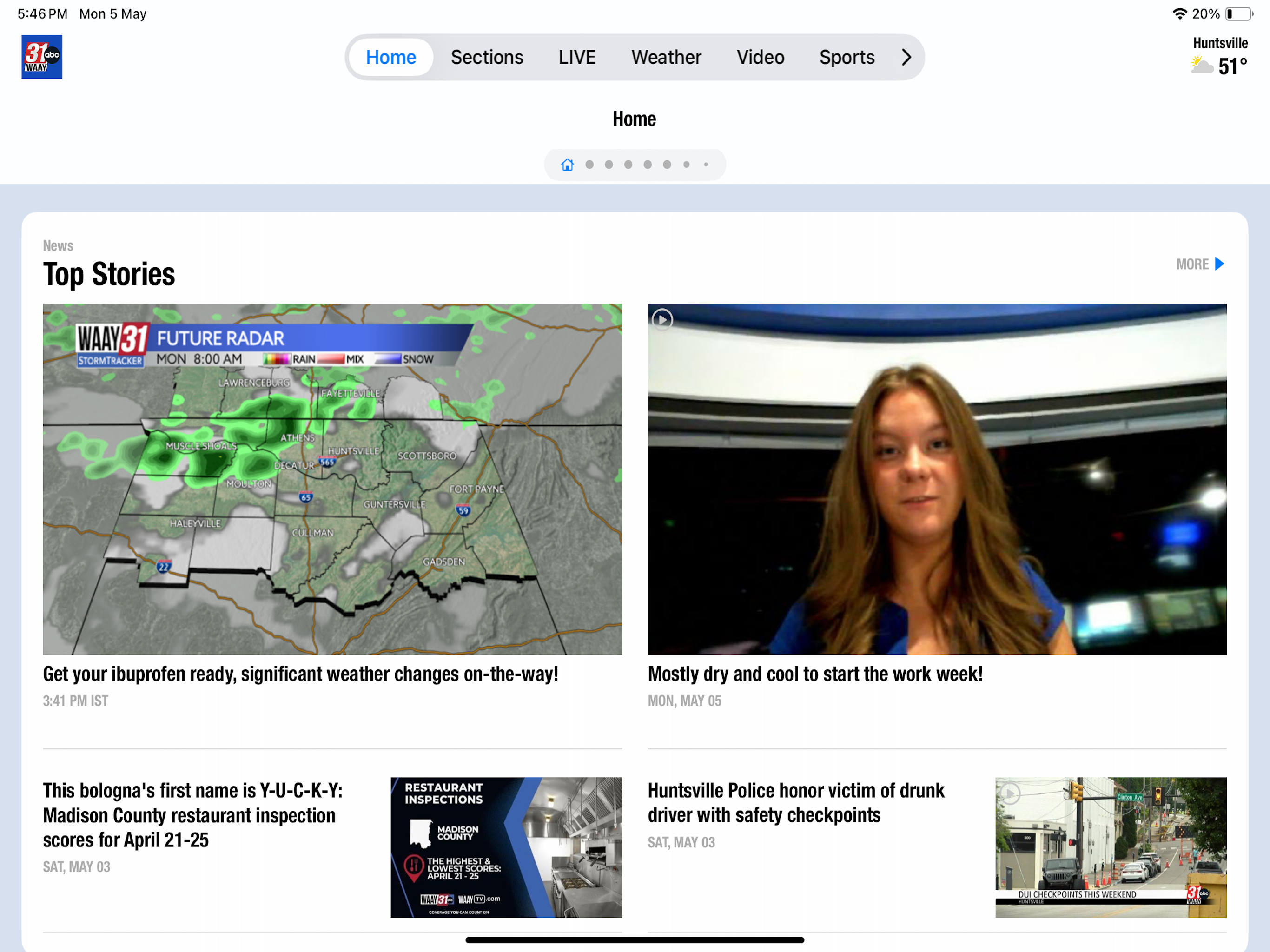Play the Mostly dry and cool video
This screenshot has width=1270, height=952.
click(x=937, y=479)
